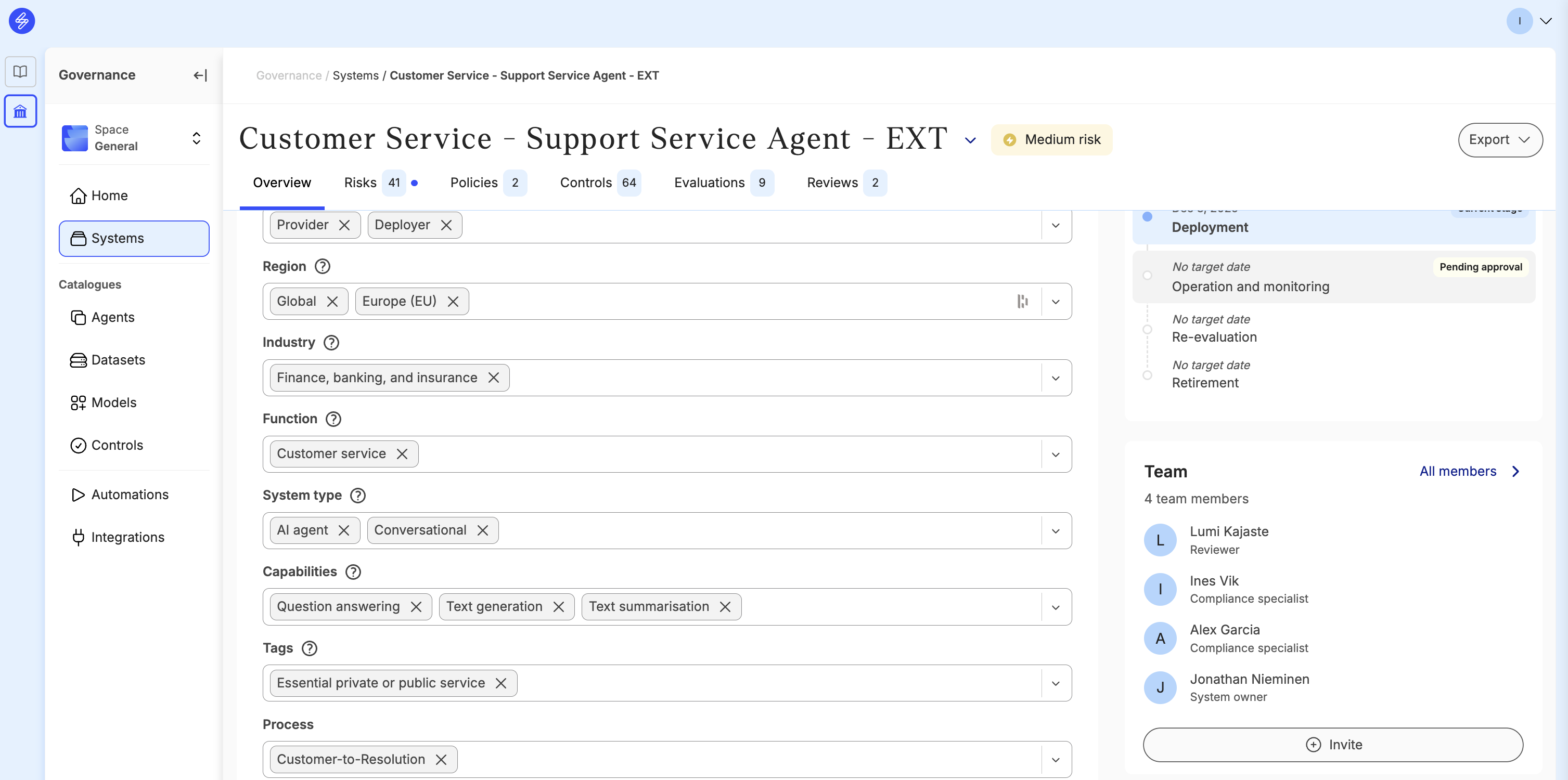Go to Home in sidebar
The height and width of the screenshot is (780, 1568).
coord(133,196)
